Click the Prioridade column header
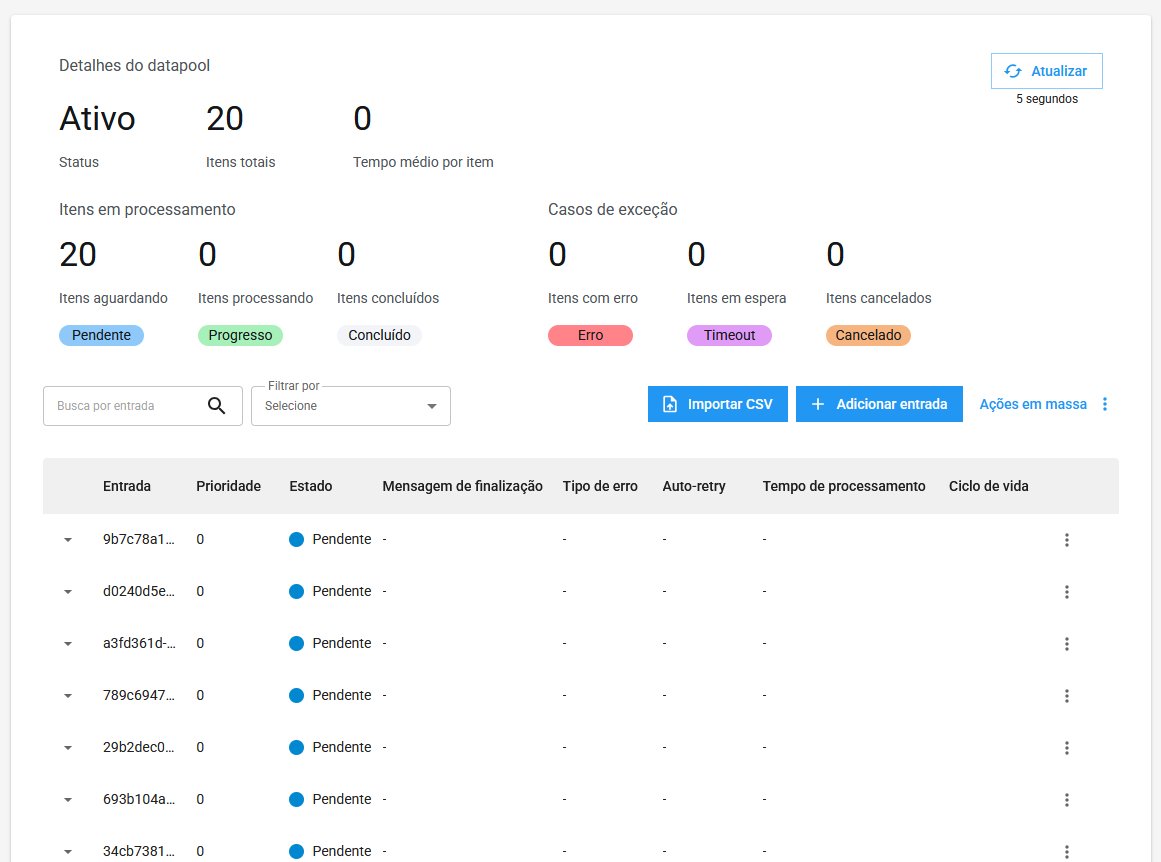Screen dimensions: 1161x862 [x=228, y=486]
